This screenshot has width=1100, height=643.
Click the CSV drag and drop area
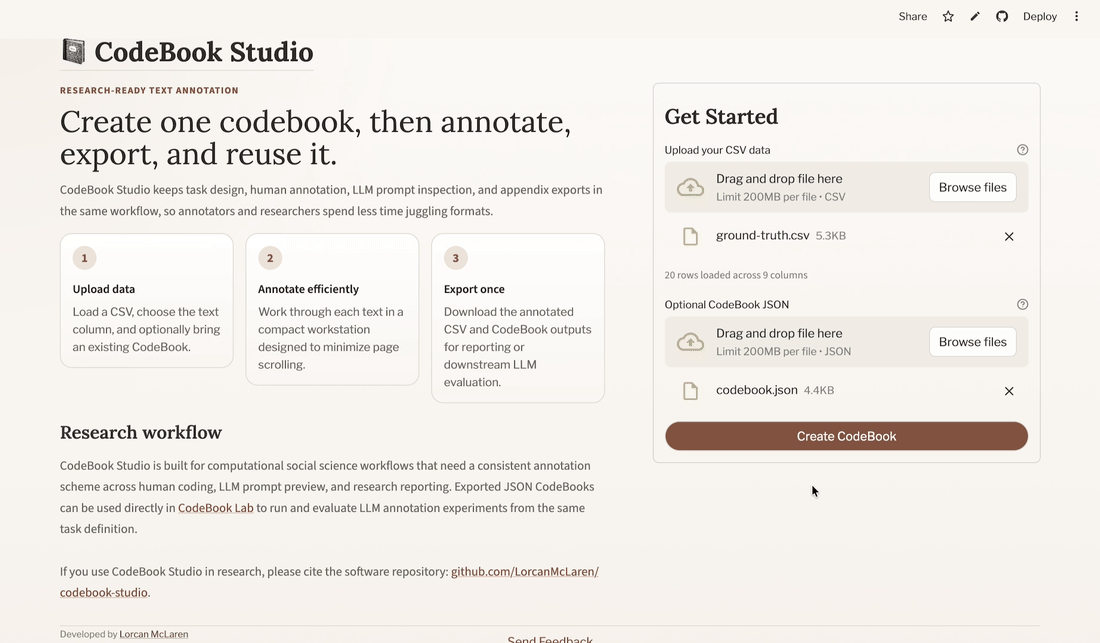tap(846, 187)
